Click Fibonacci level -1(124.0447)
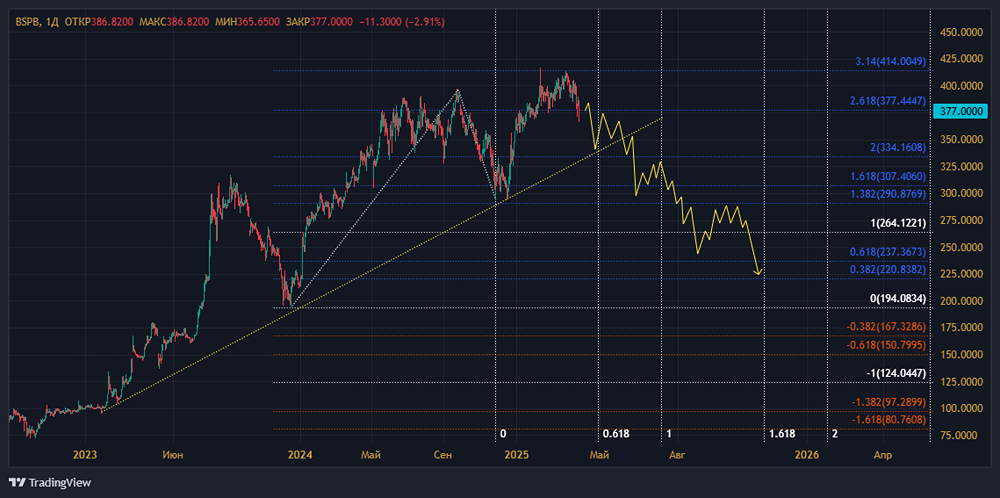 pyautogui.click(x=896, y=372)
